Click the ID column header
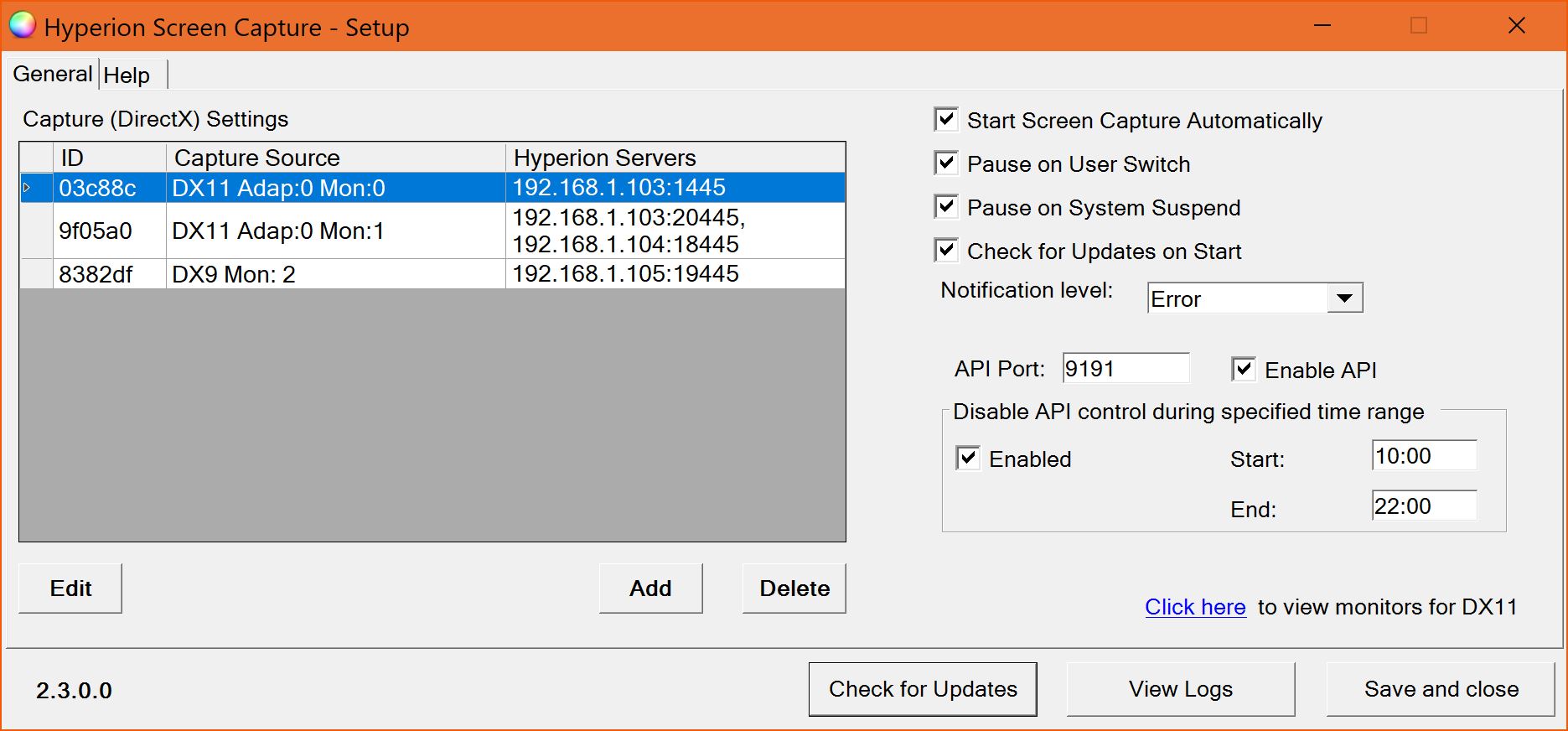Screen dimensions: 1568x731 tap(110, 158)
